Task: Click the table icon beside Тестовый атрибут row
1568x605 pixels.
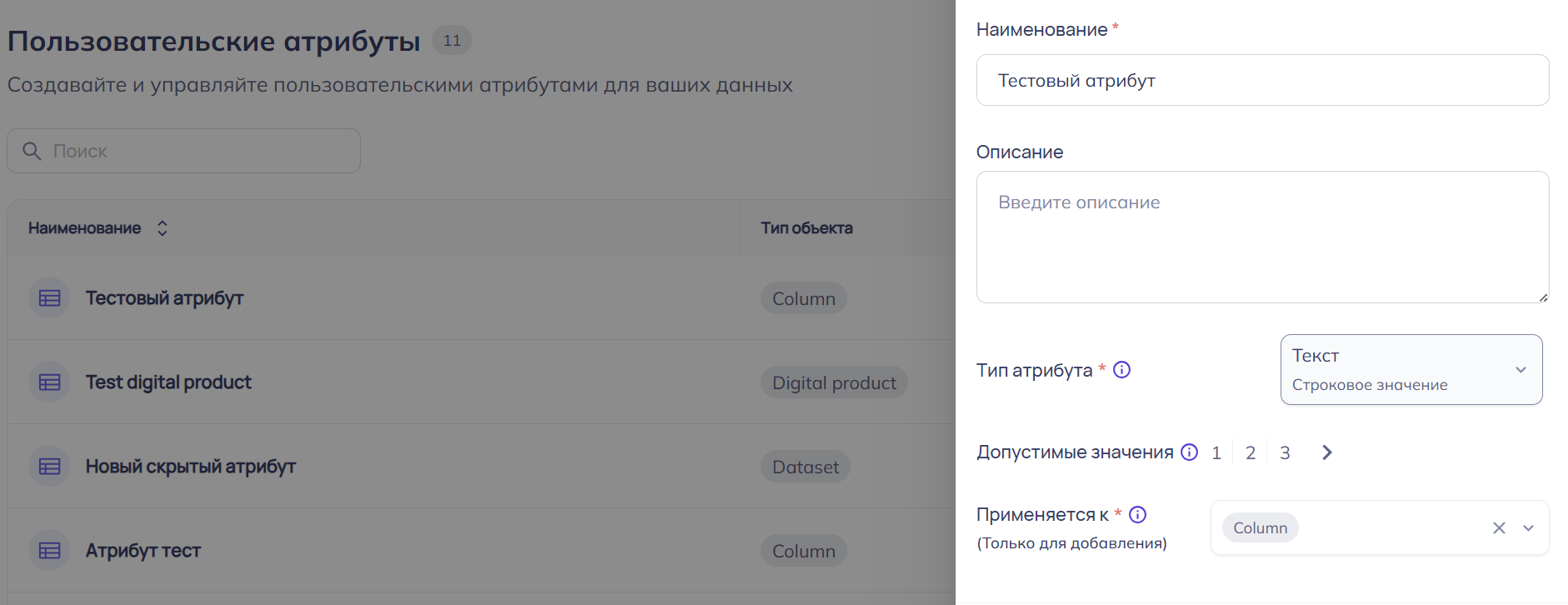Action: coord(50,298)
